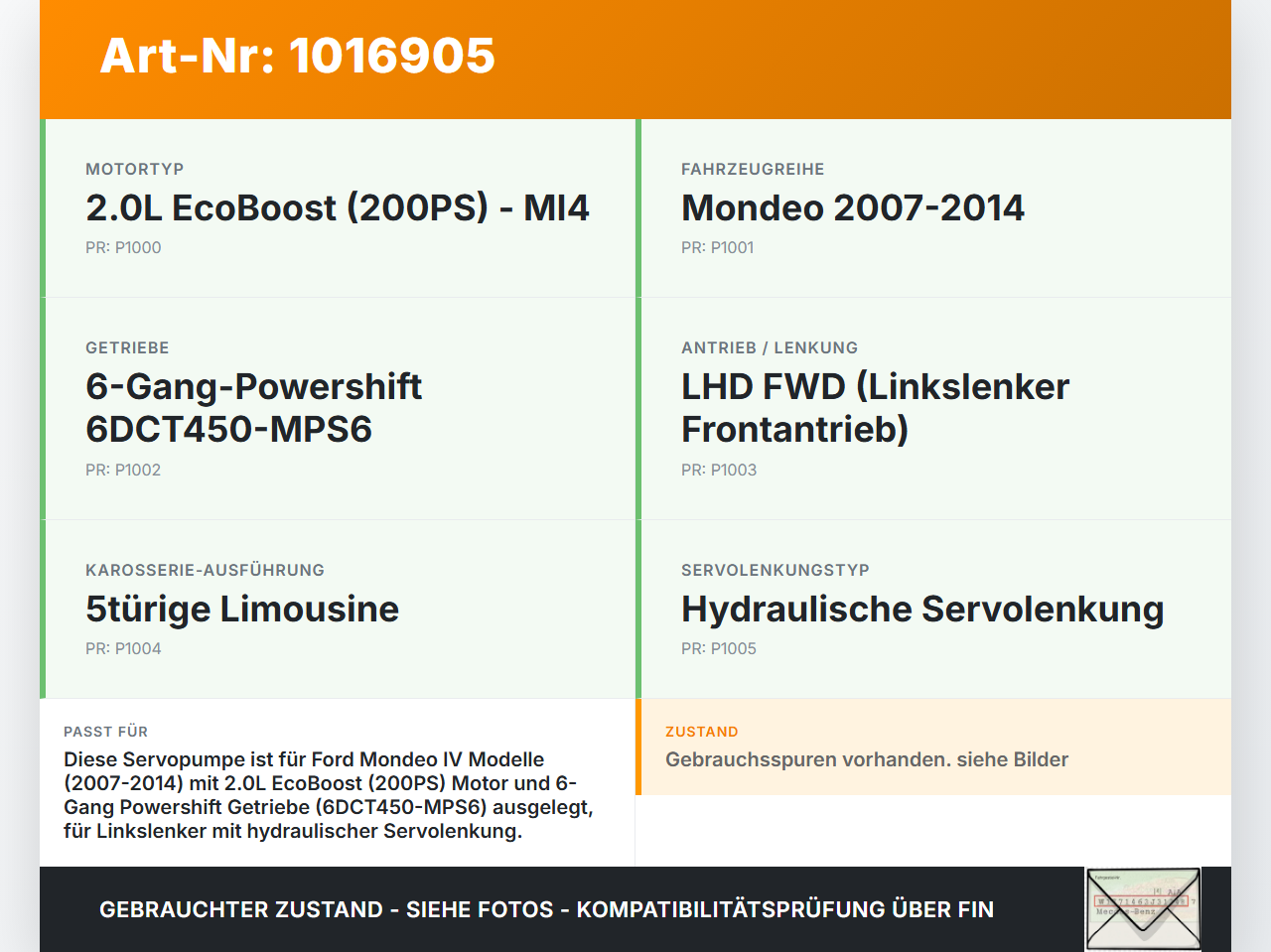Click the Hydraulische Servolenkung card
Screen dimensions: 1271x952
(933, 610)
